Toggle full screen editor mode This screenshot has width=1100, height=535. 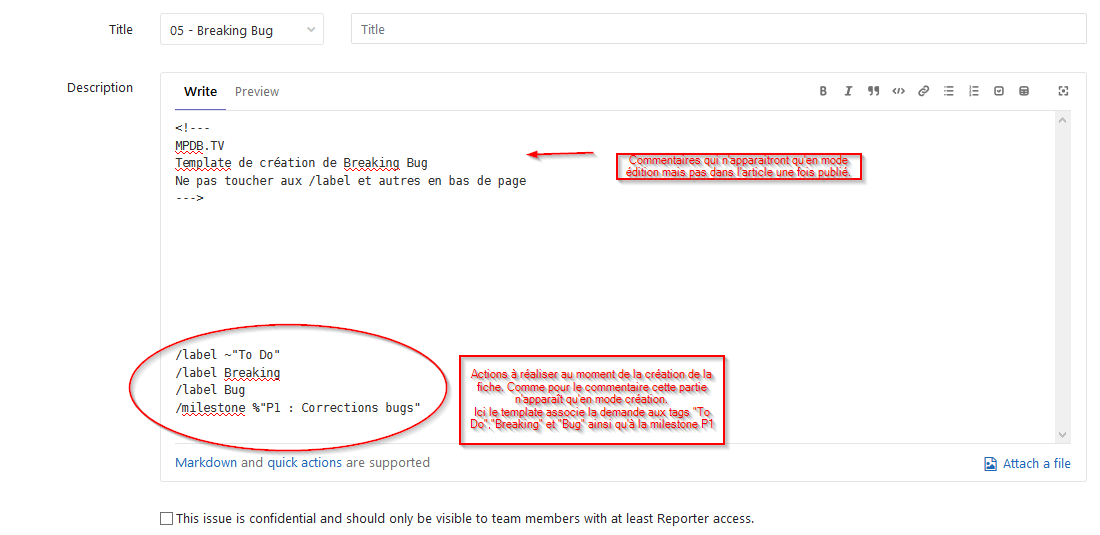(x=1063, y=91)
